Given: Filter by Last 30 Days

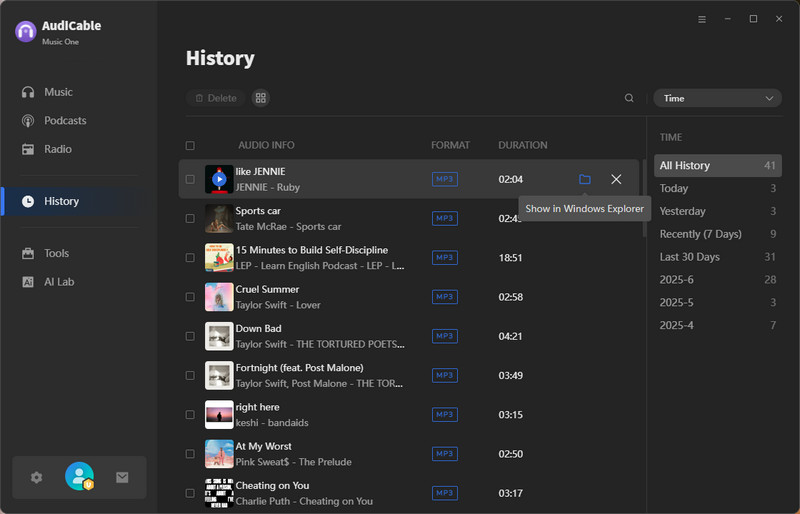Looking at the screenshot, I should click(x=717, y=257).
